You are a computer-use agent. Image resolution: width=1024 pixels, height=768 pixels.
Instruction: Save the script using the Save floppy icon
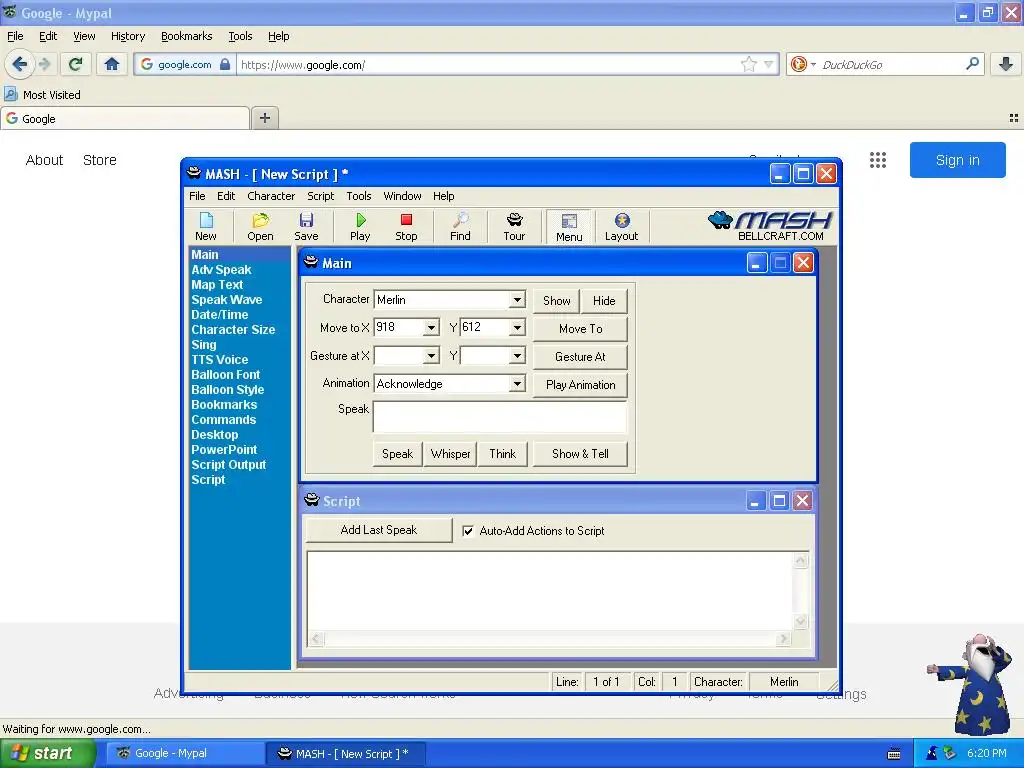click(x=306, y=227)
